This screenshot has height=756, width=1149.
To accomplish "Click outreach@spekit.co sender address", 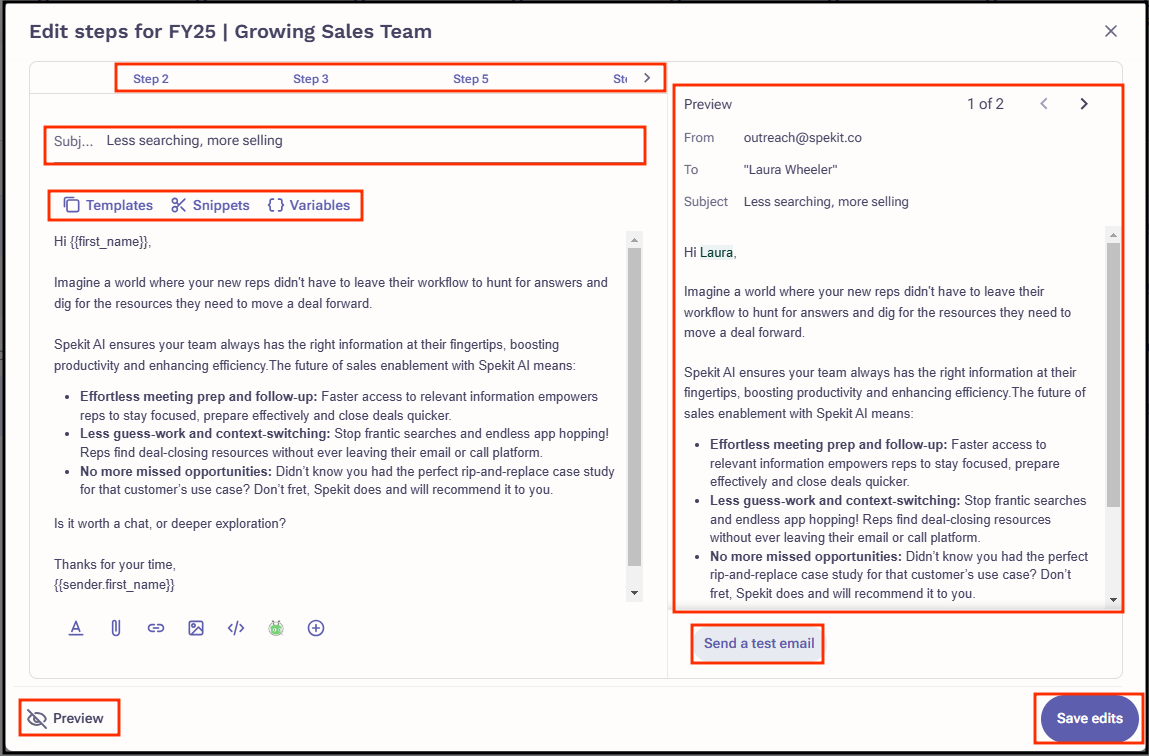I will point(802,138).
